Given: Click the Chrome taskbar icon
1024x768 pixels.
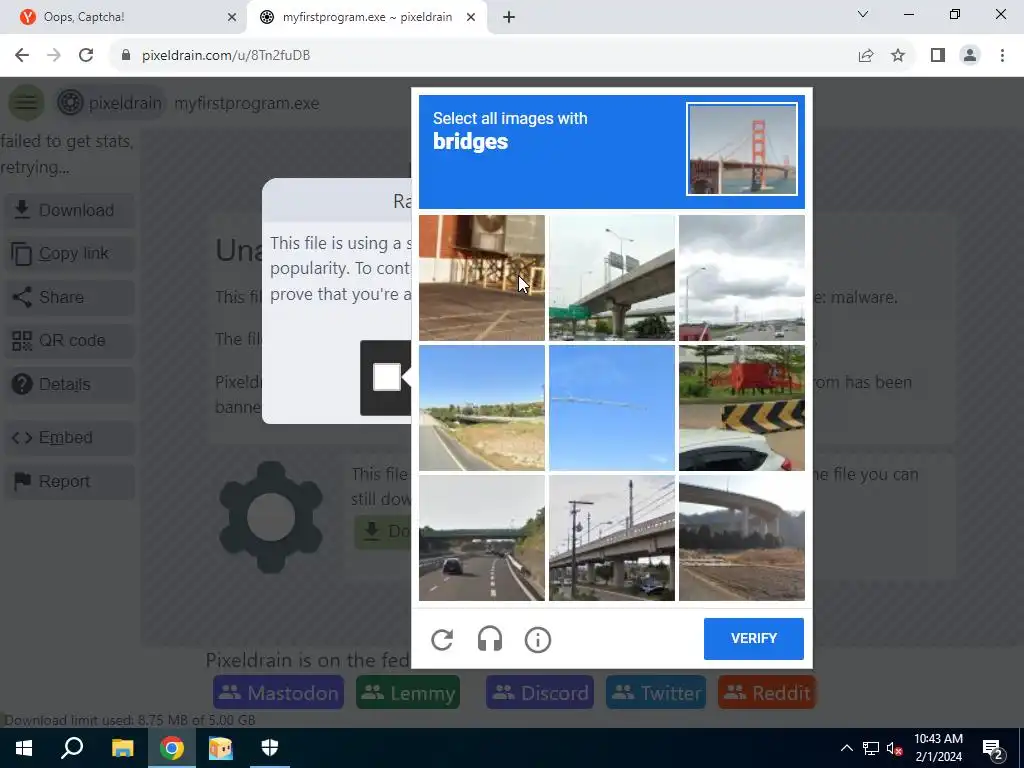Looking at the screenshot, I should coord(172,748).
